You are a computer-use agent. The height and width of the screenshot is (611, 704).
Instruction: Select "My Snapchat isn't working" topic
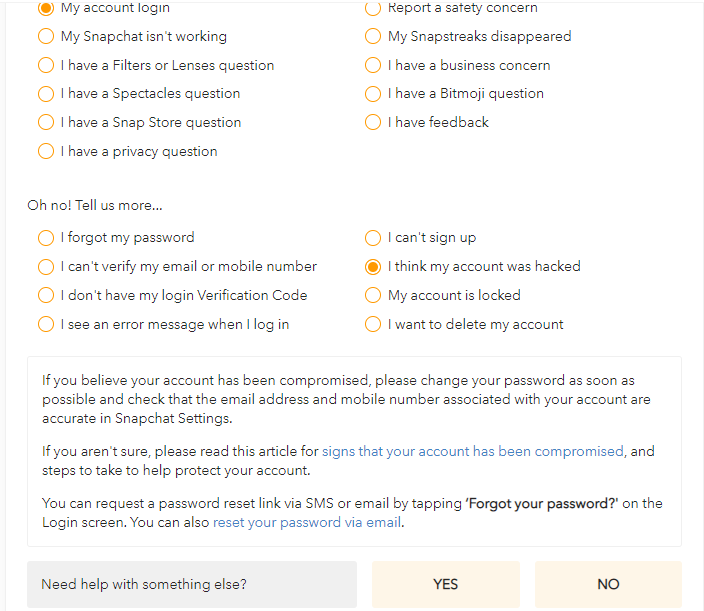[x=46, y=36]
